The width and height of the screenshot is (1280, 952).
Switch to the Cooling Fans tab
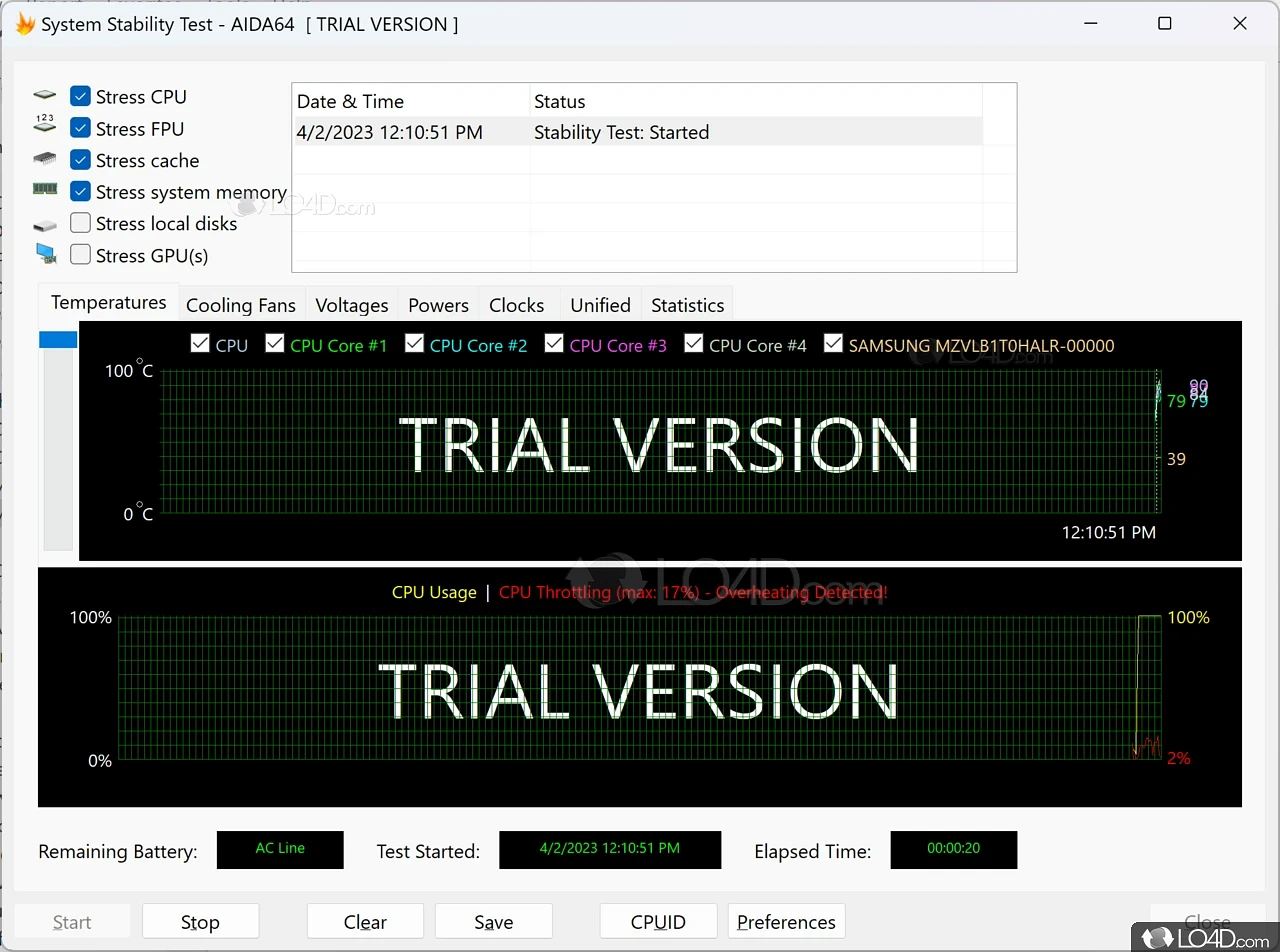click(x=241, y=305)
